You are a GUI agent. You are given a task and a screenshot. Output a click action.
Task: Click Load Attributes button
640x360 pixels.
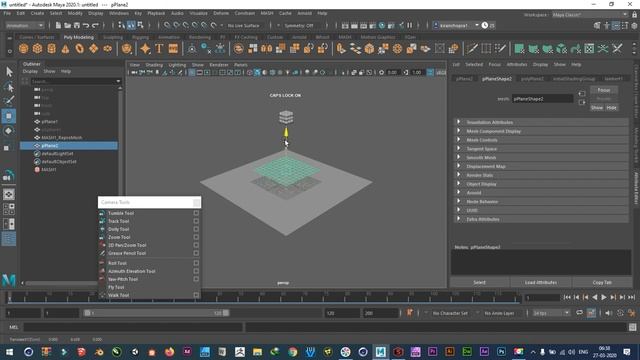click(x=541, y=282)
